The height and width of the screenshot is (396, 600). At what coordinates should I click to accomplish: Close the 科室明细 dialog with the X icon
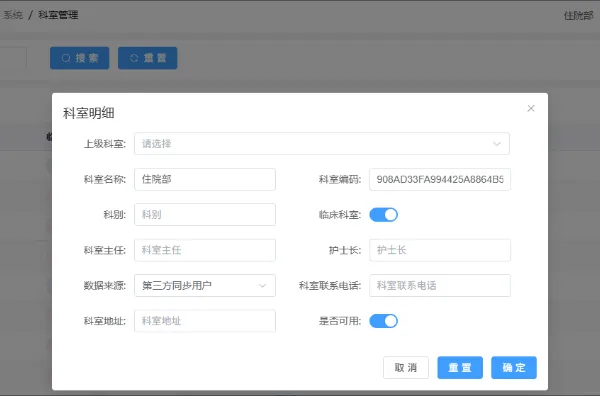coord(531,108)
